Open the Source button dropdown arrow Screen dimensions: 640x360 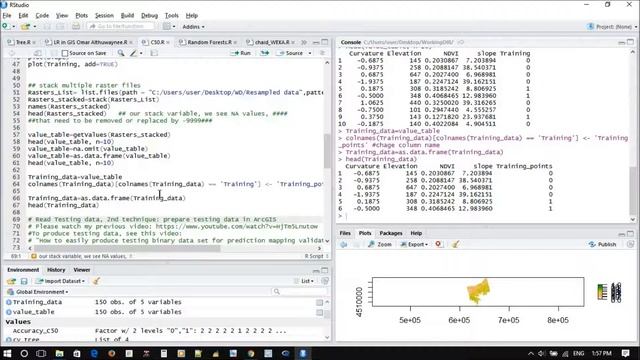click(310, 53)
